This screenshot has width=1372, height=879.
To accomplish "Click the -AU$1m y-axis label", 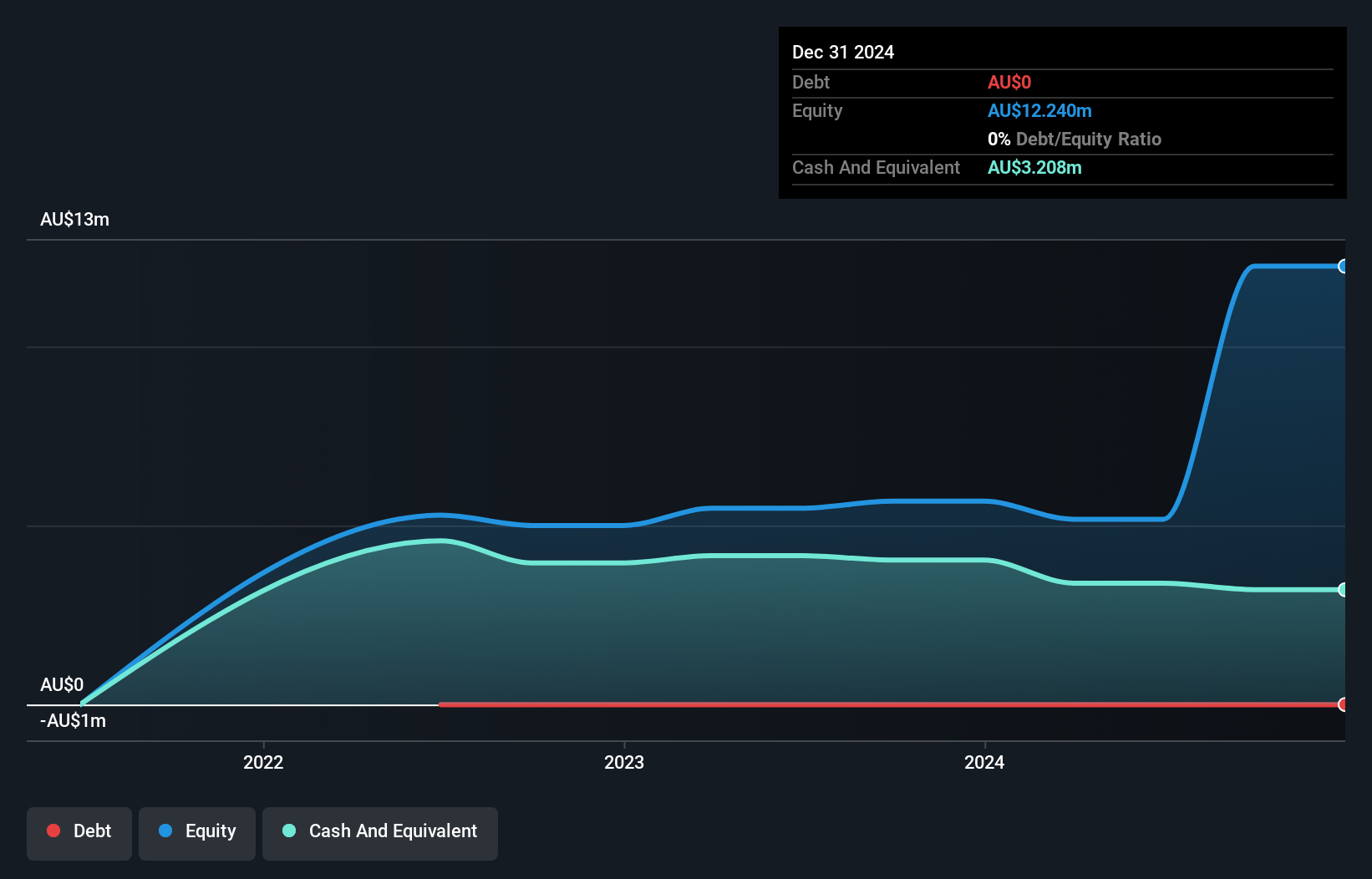I will pyautogui.click(x=73, y=720).
